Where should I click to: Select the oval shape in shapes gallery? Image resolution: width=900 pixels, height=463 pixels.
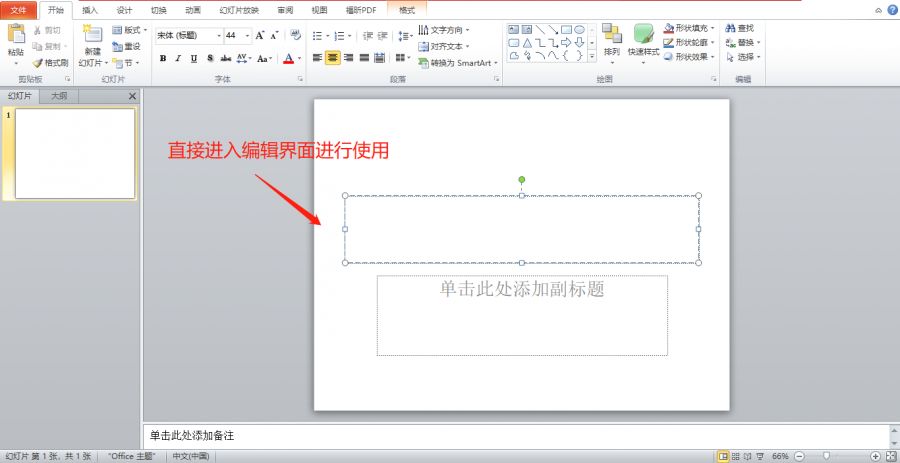click(x=580, y=30)
